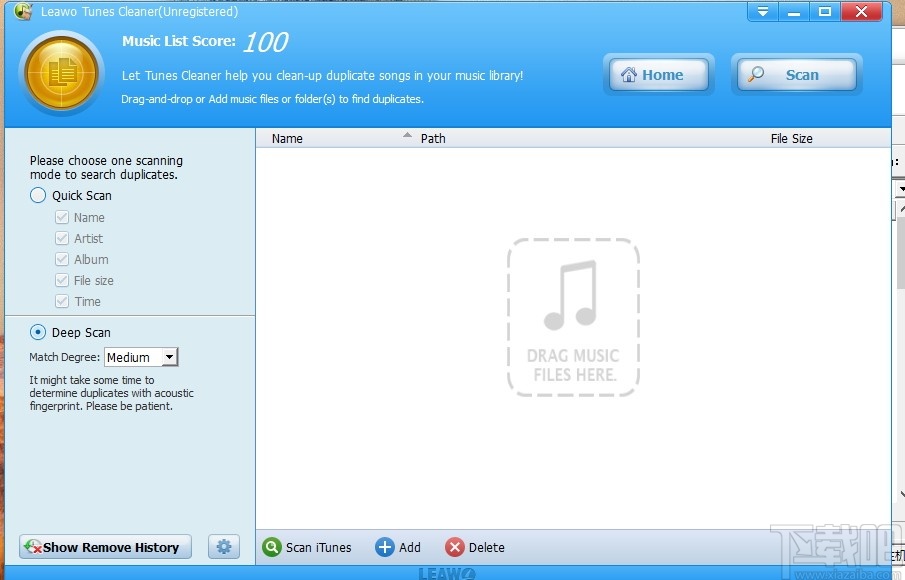Toggle the Artist checkbox
Image resolution: width=905 pixels, height=580 pixels.
pyautogui.click(x=62, y=238)
